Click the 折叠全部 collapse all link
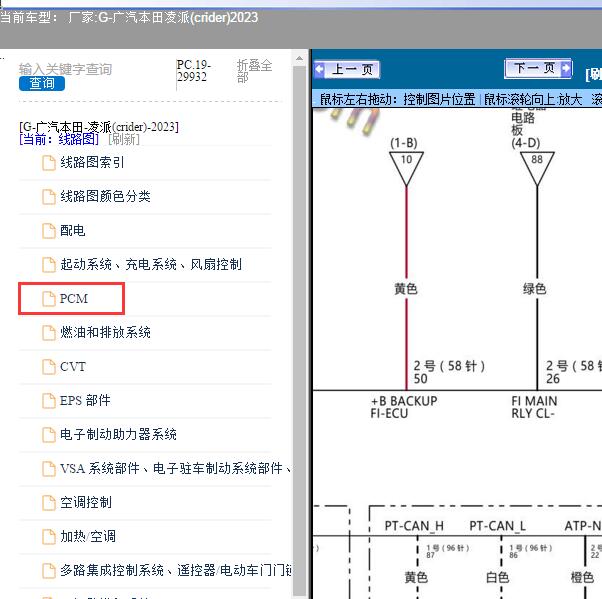Viewport: 602px width, 599px height. click(254, 71)
